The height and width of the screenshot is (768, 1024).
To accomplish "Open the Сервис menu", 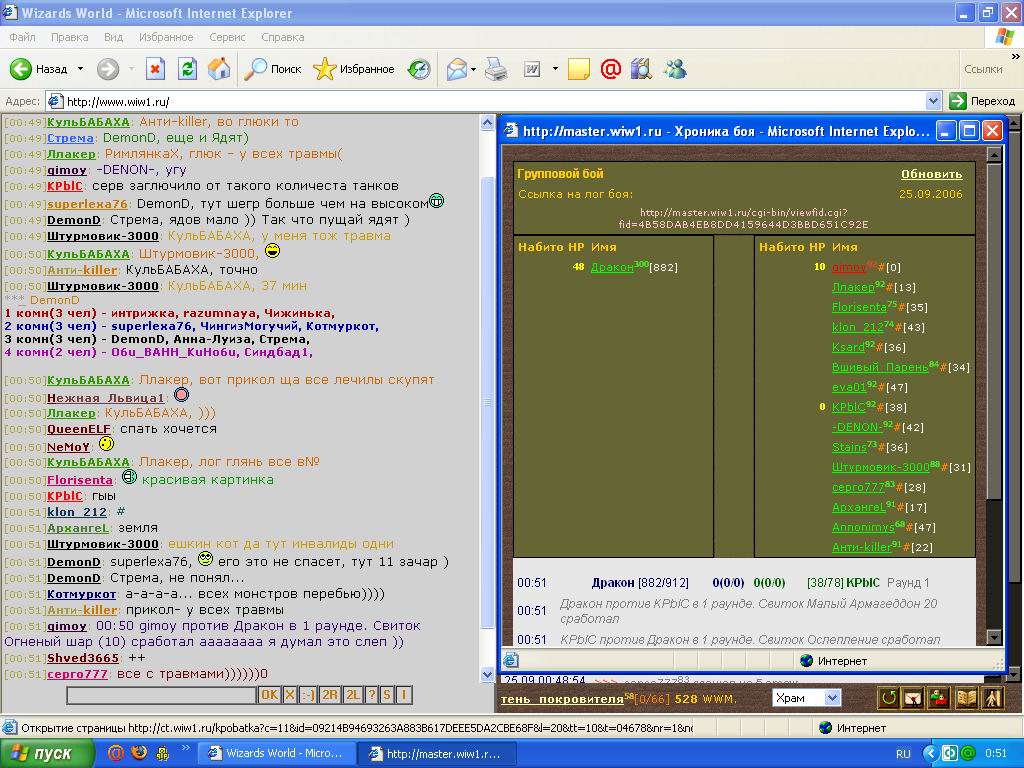I will click(x=227, y=37).
